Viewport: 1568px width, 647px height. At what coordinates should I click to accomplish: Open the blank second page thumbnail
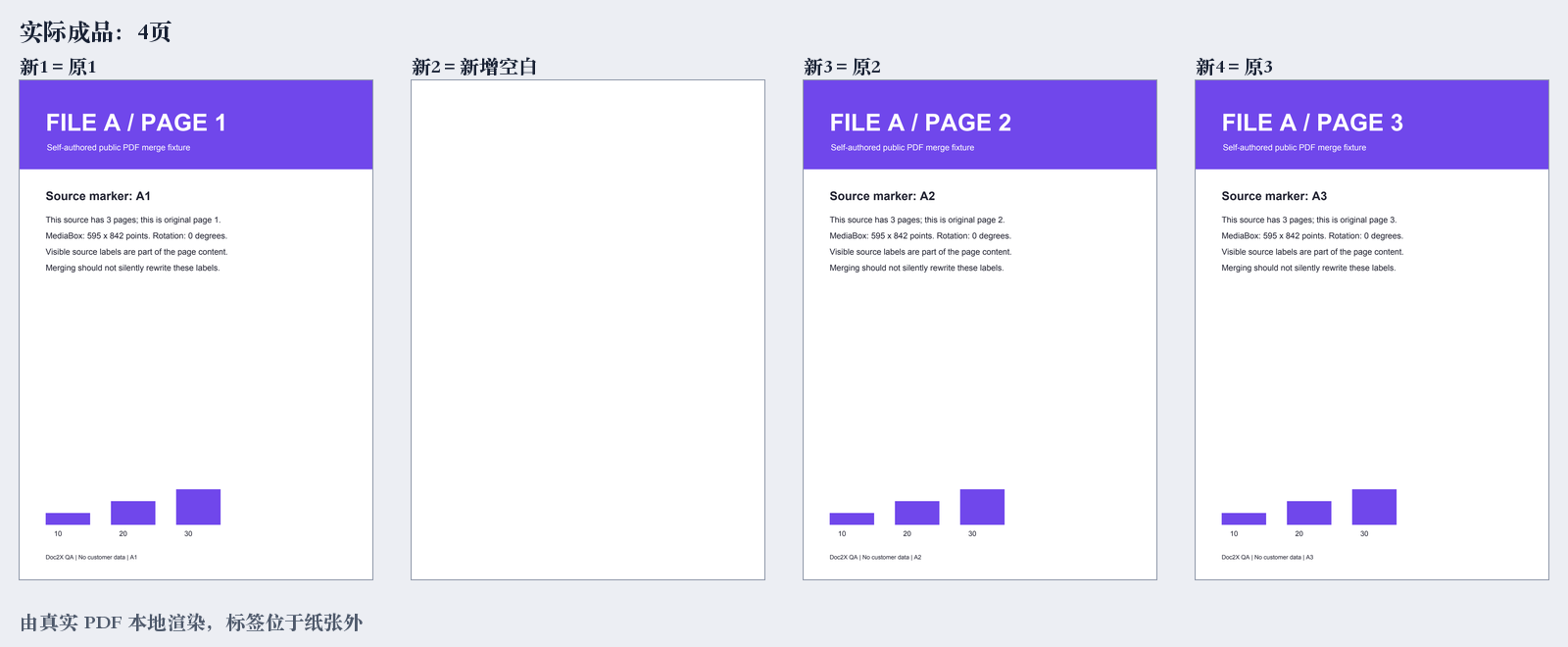click(588, 329)
